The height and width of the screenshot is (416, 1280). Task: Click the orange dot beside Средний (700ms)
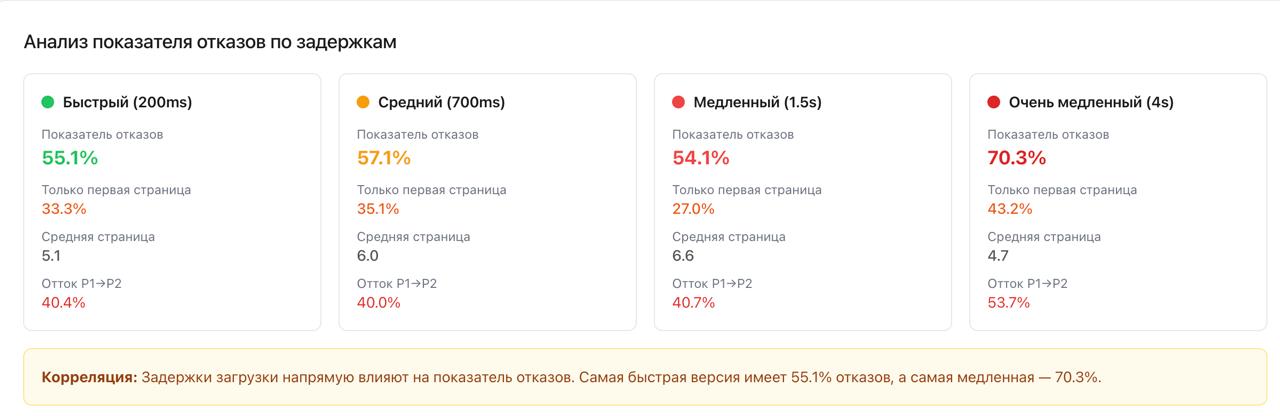pyautogui.click(x=363, y=102)
